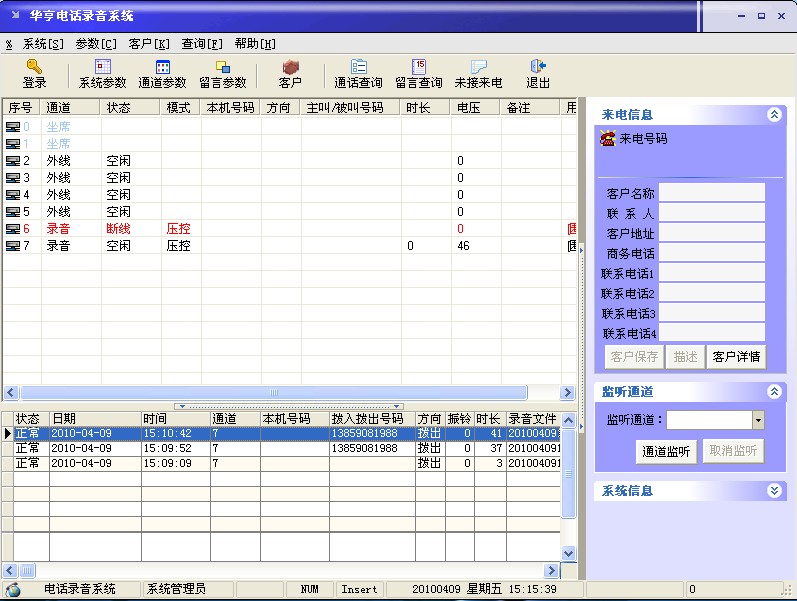
Task: Collapse the 监听通道 panel
Action: [773, 391]
